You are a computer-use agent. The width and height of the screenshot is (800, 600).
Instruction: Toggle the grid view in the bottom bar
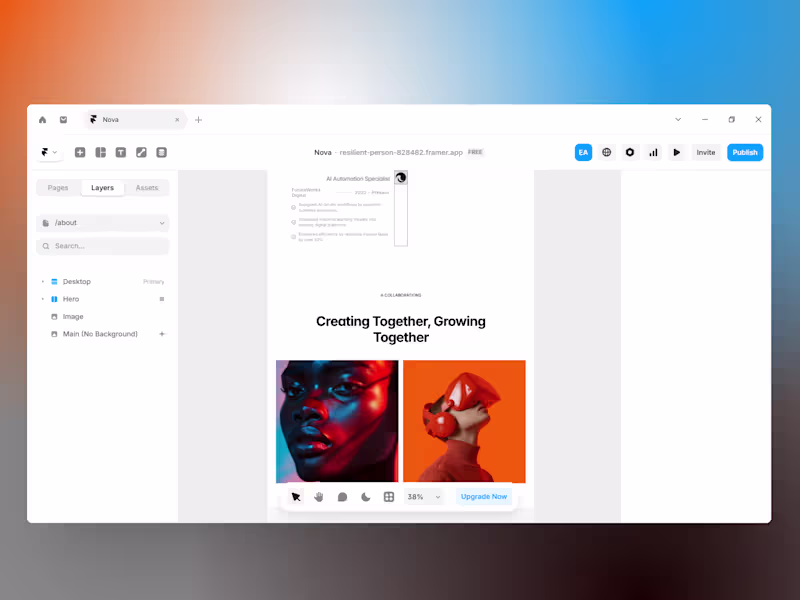tap(388, 496)
